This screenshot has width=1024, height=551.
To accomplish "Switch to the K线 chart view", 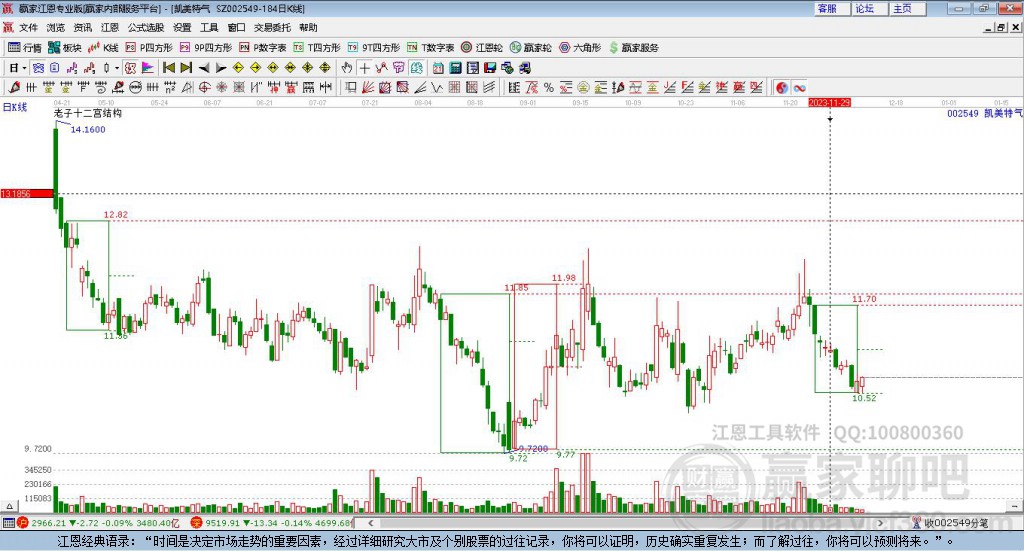I will [x=103, y=48].
